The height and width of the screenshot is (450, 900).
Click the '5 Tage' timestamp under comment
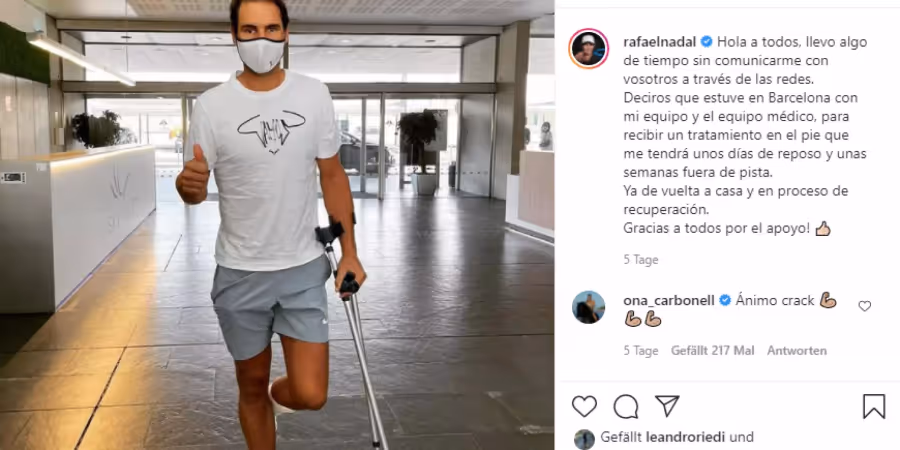tap(641, 351)
